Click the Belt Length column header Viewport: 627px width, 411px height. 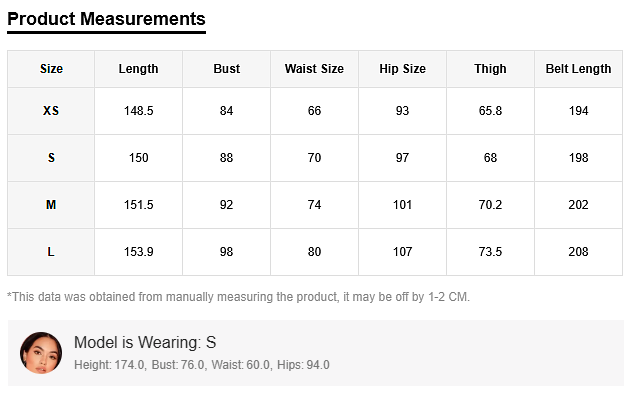tap(578, 69)
